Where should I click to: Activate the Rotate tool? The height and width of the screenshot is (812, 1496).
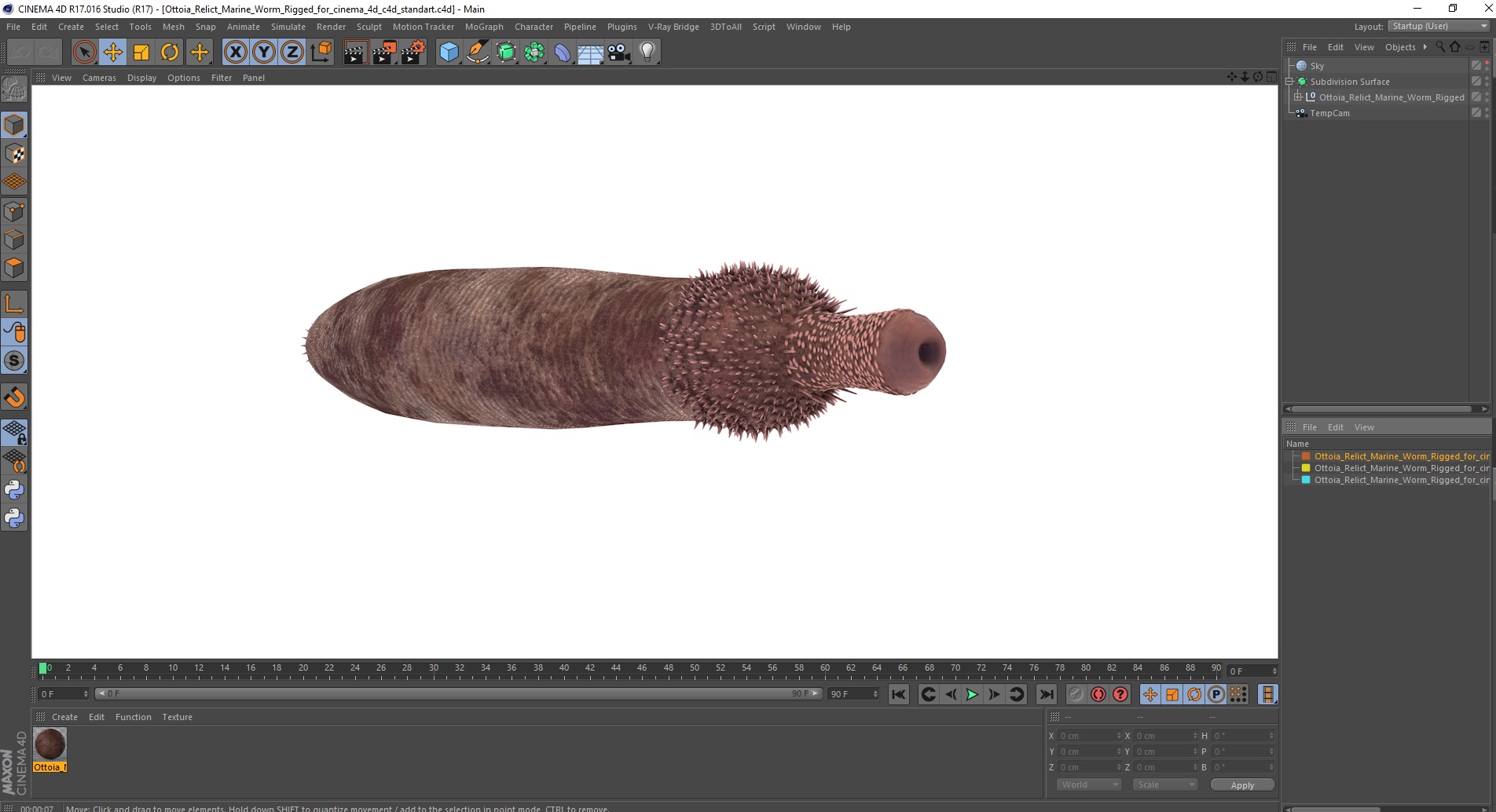(170, 53)
